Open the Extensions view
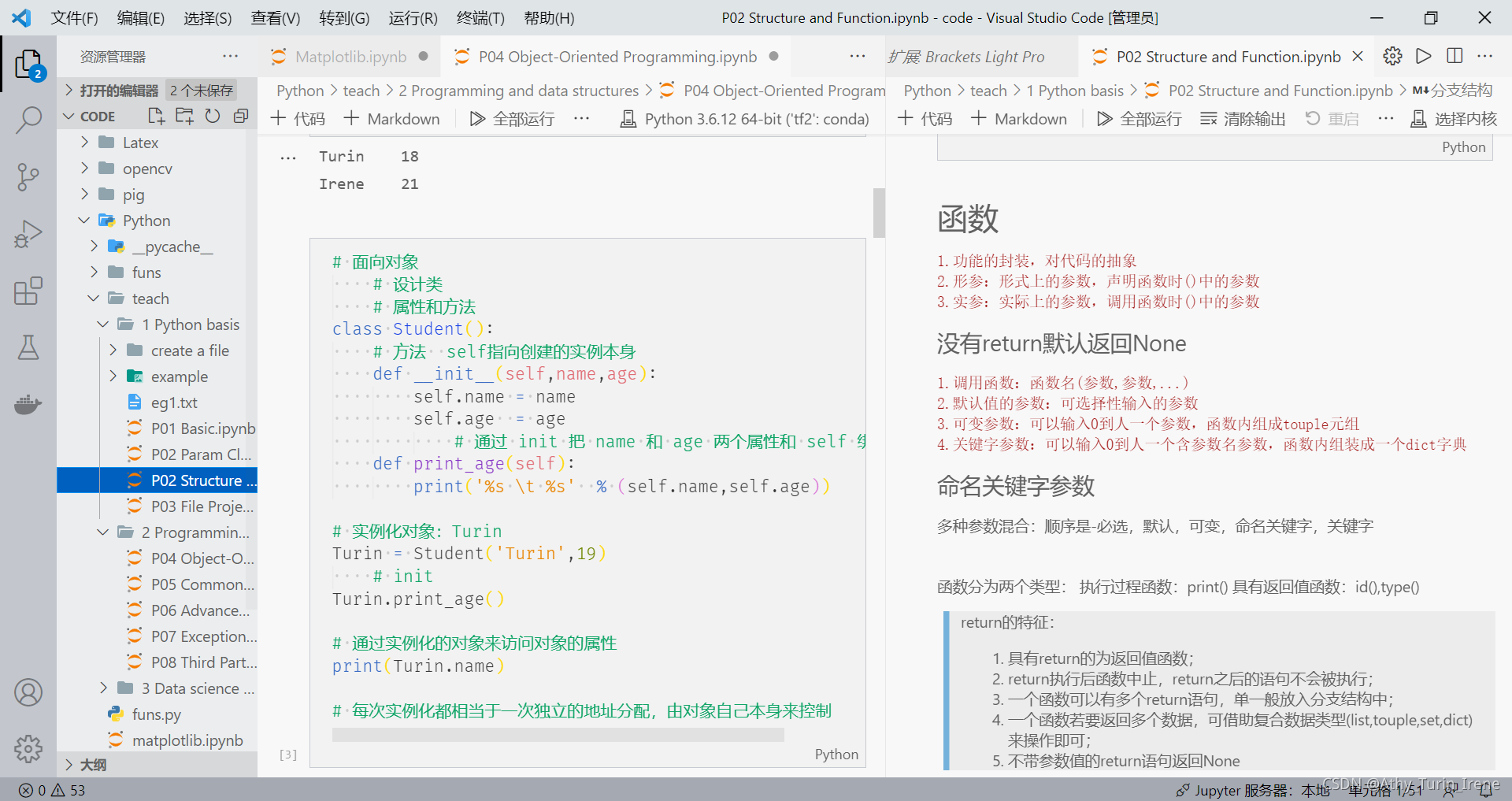This screenshot has width=1512, height=801. coord(29,291)
